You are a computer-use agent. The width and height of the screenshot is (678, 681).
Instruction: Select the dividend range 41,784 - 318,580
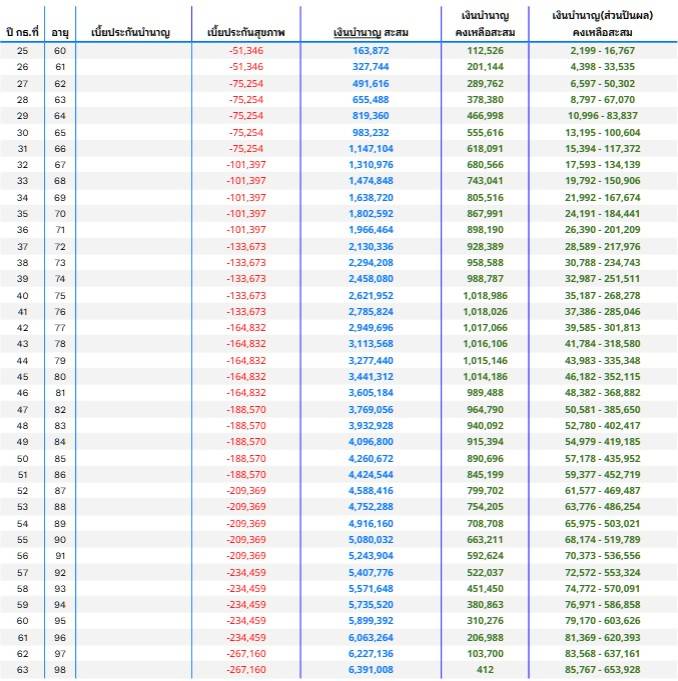[602, 344]
